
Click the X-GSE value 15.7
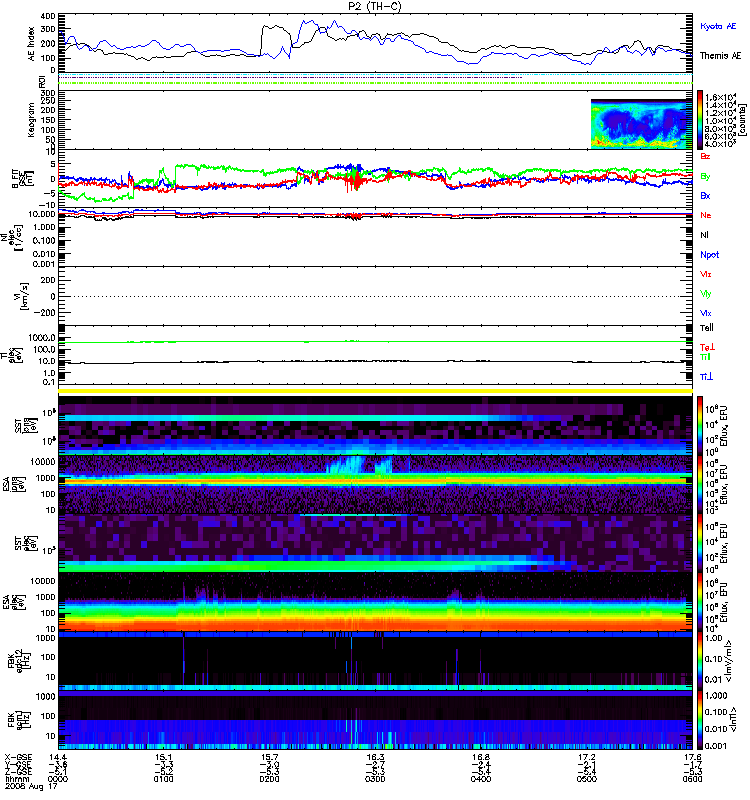coord(269,757)
